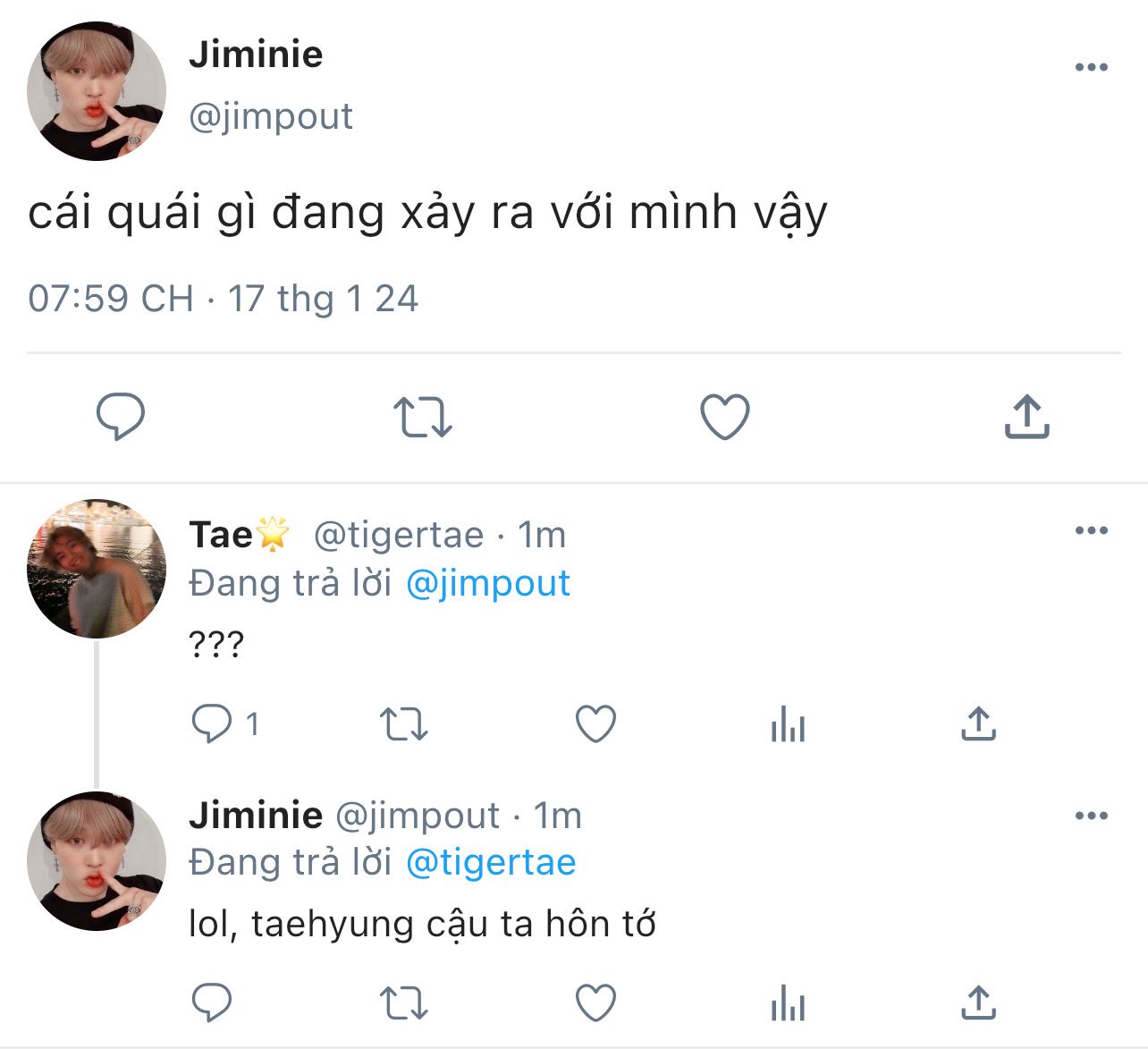Like the main tweet by Jiminie
The height and width of the screenshot is (1049, 1148).
724,418
